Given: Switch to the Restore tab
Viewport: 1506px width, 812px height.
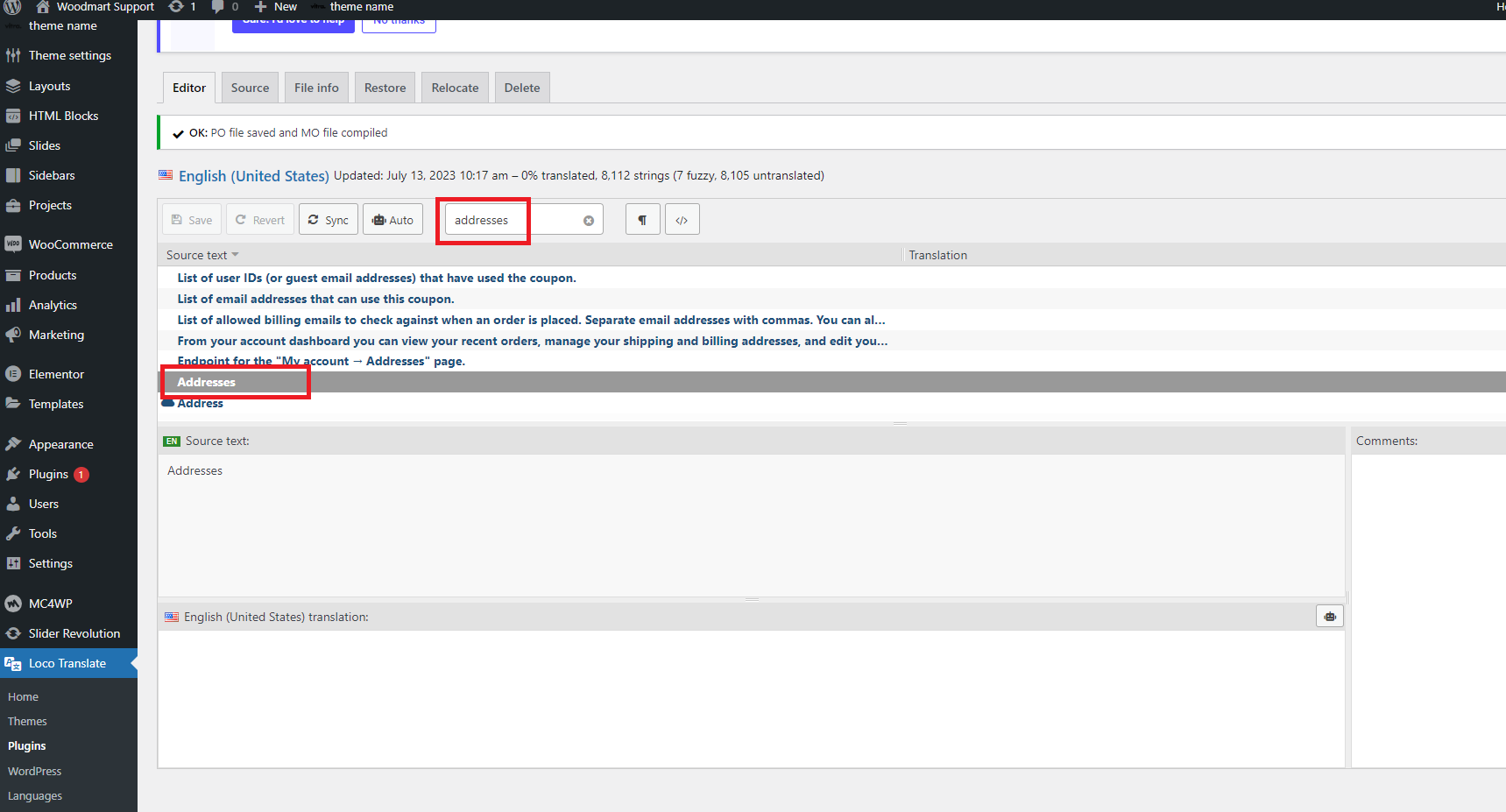Looking at the screenshot, I should (x=385, y=88).
